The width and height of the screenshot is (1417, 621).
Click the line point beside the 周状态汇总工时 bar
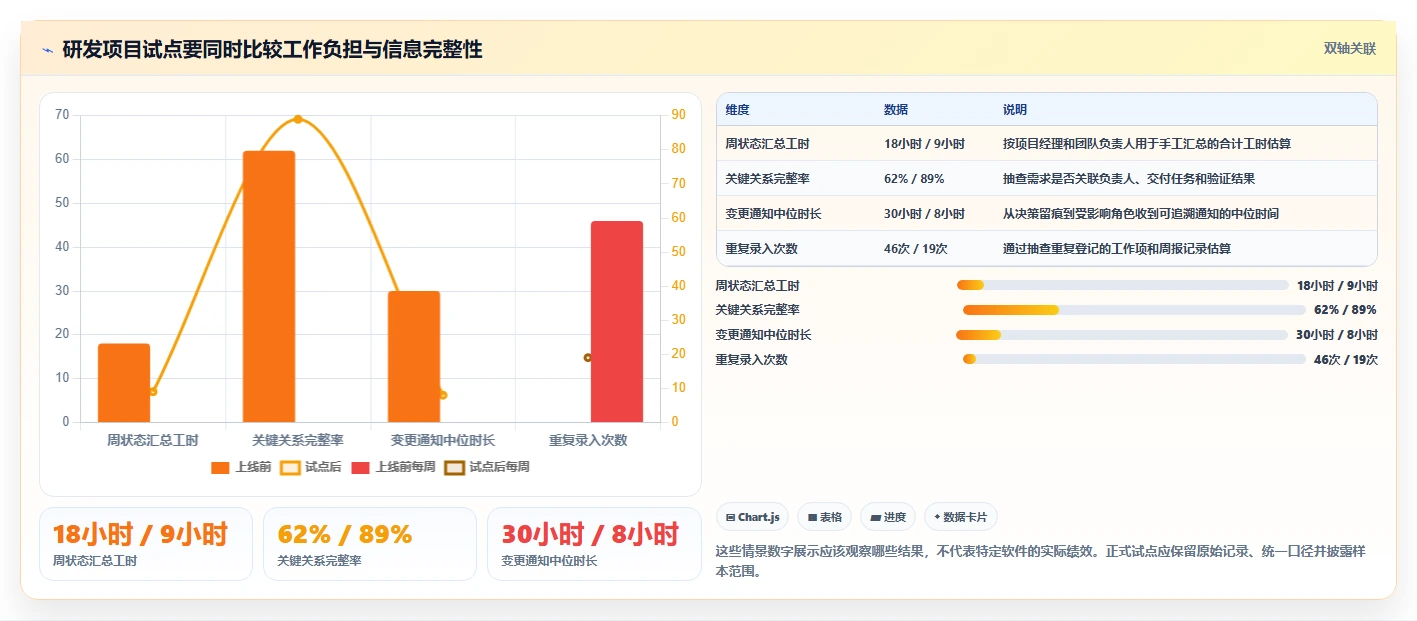click(x=153, y=391)
